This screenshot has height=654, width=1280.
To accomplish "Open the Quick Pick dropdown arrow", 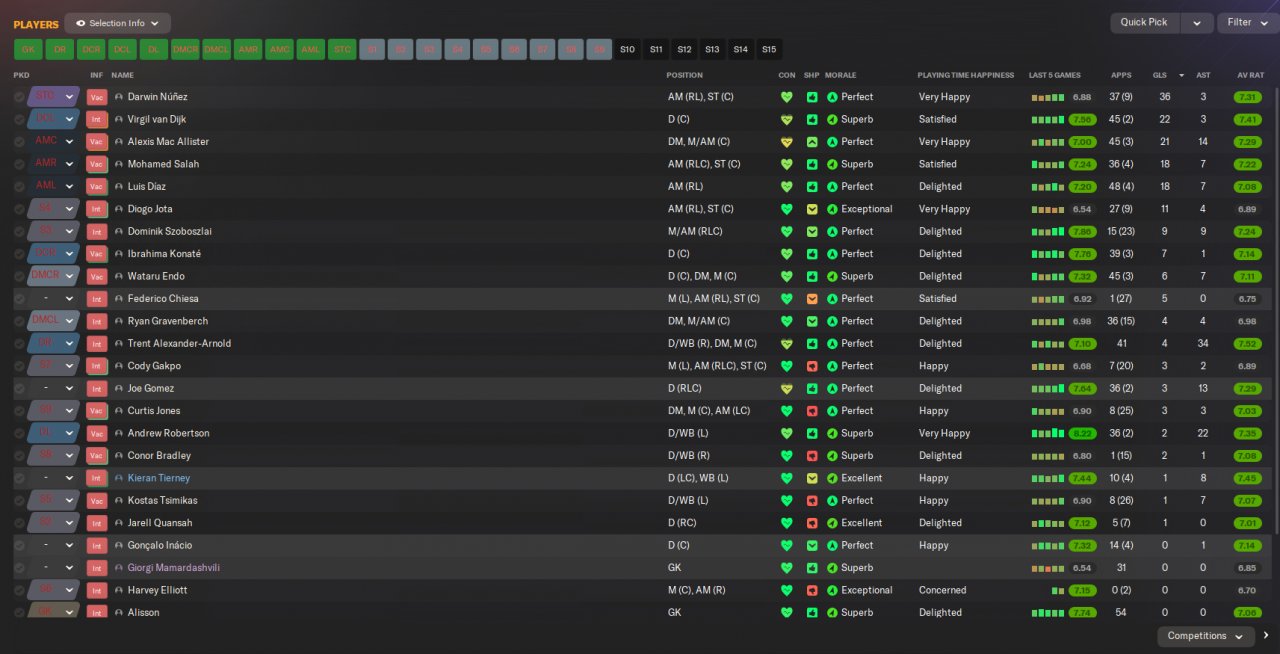I will 1196,23.
